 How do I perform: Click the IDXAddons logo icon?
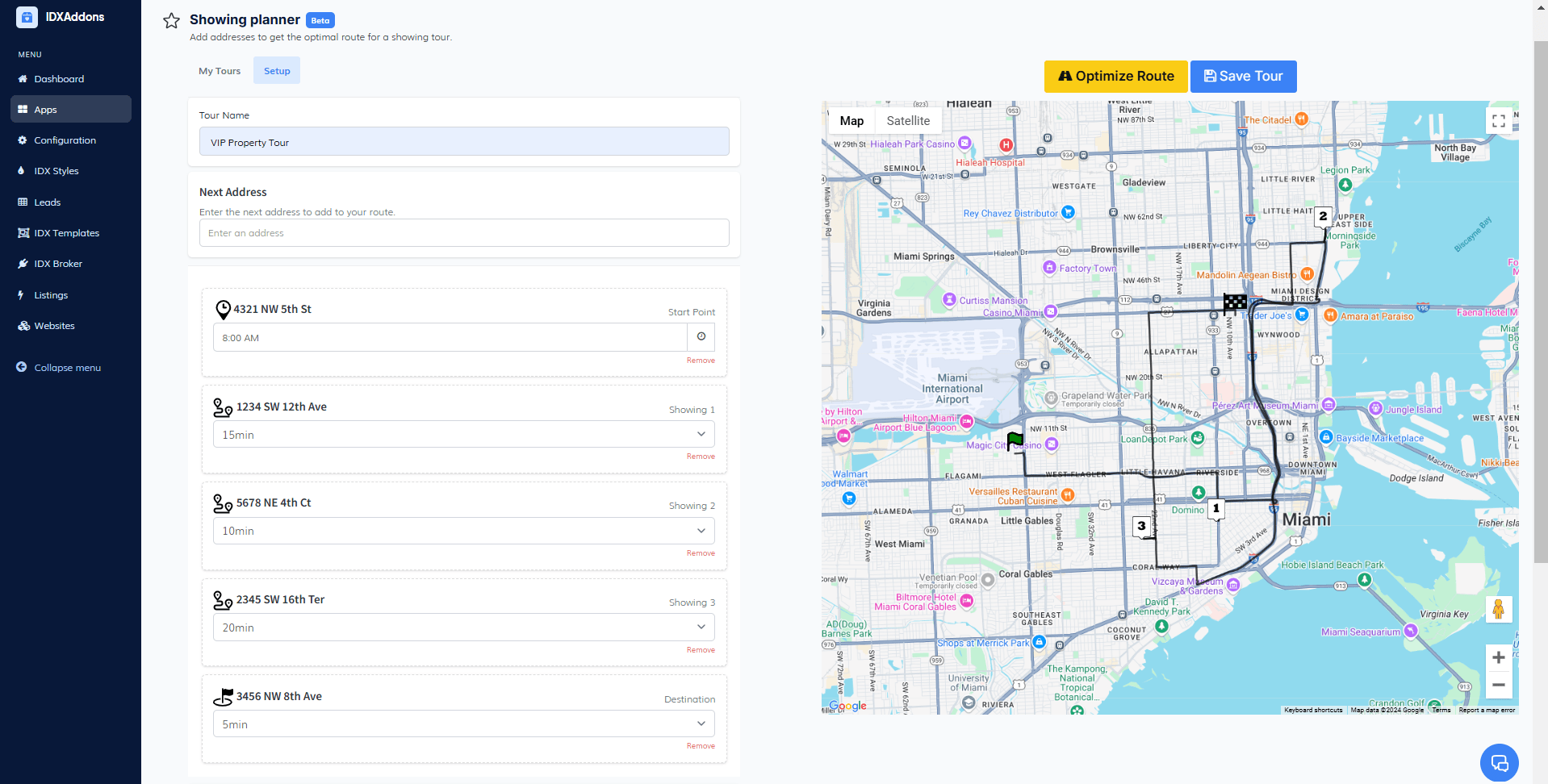(x=27, y=17)
